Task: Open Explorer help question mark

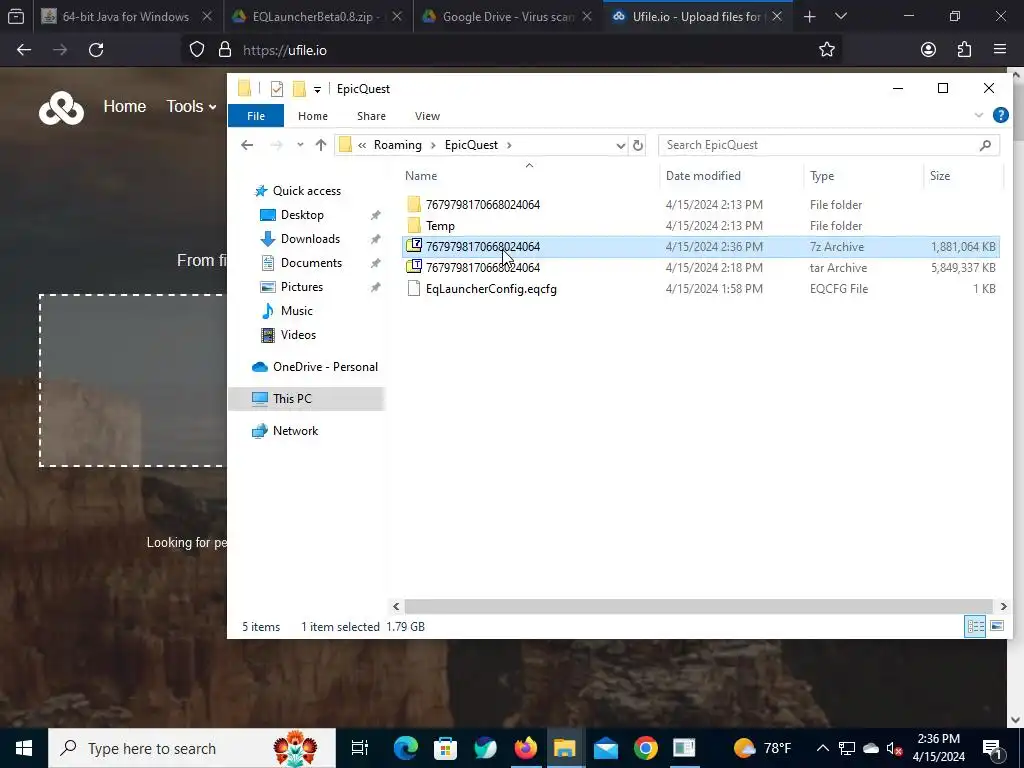Action: [x=1000, y=116]
